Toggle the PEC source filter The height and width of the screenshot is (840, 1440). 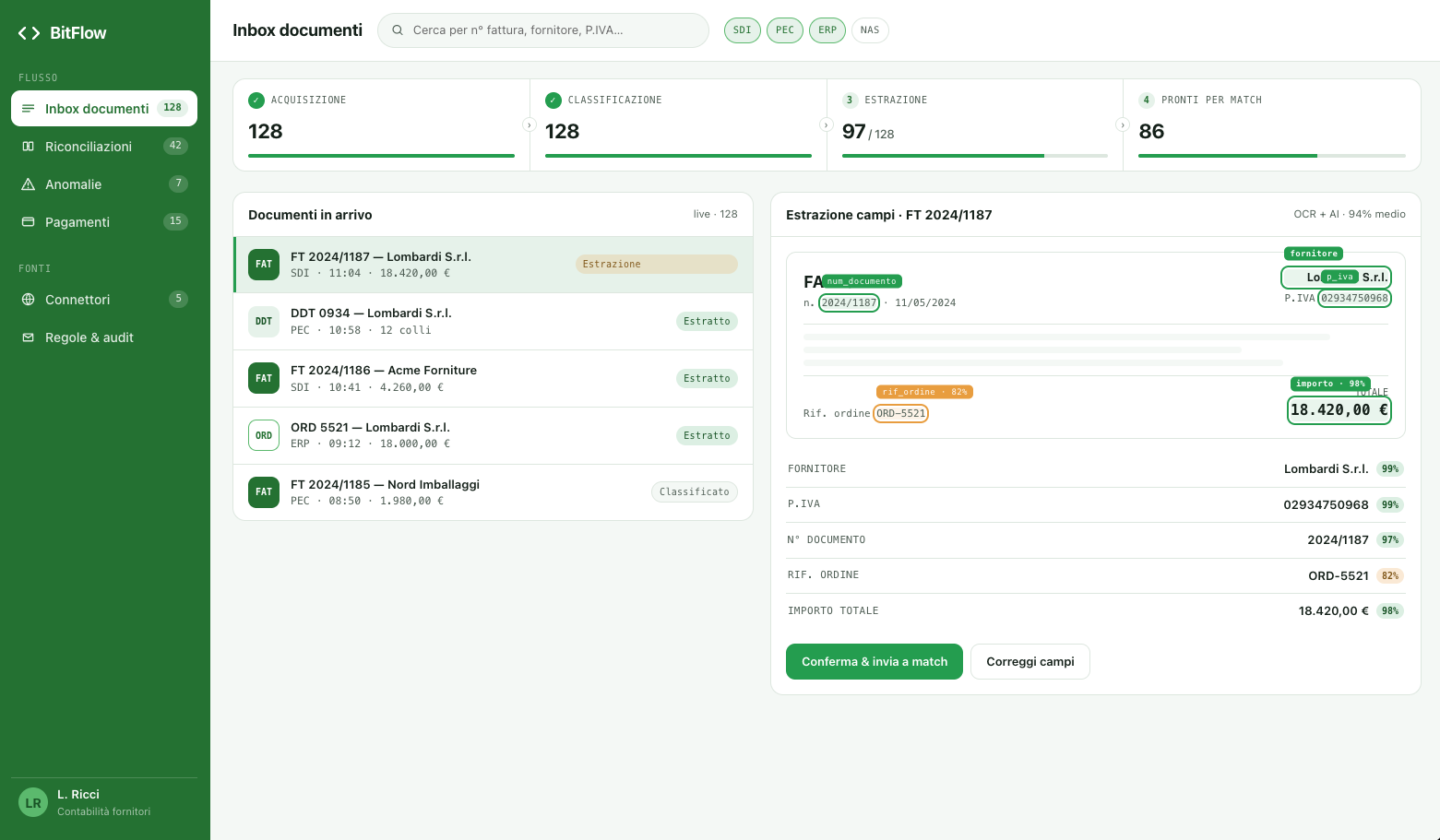coord(785,30)
